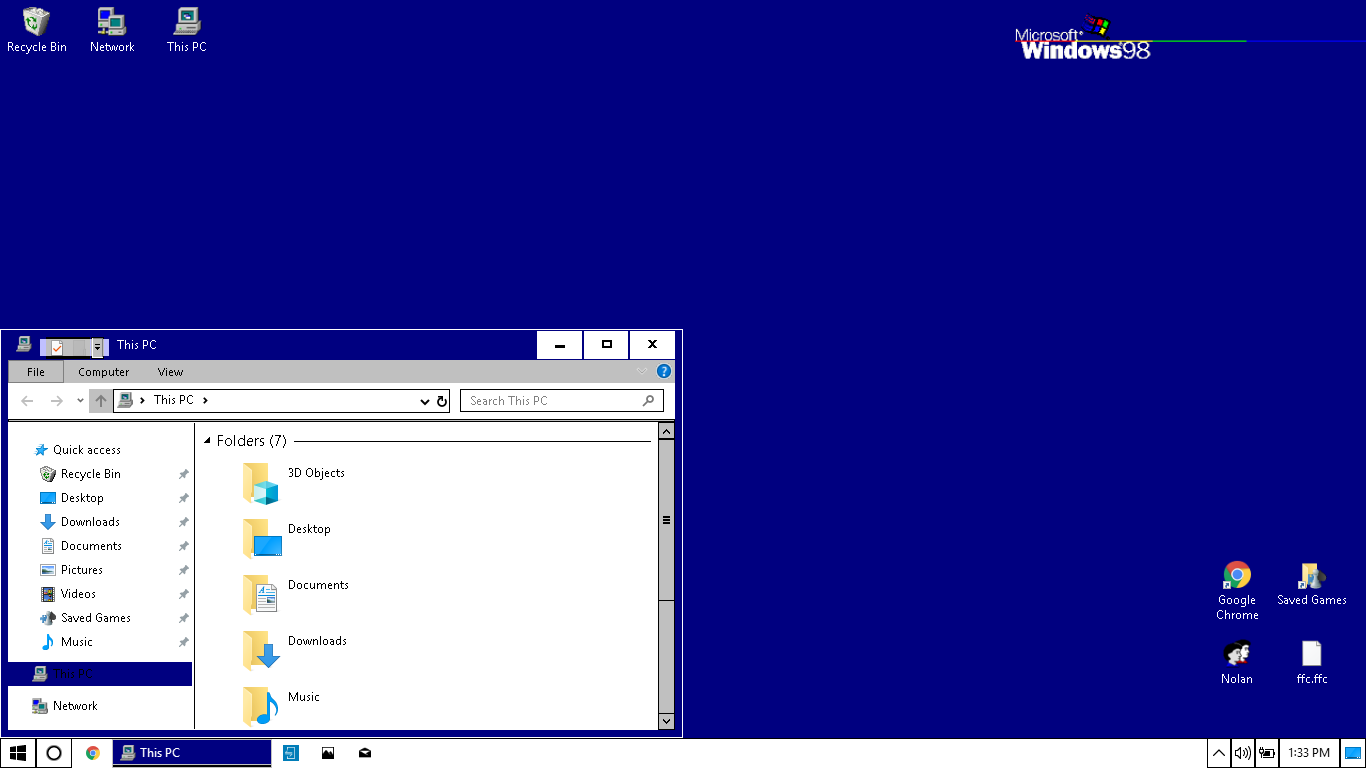Open the View menu
1366x768 pixels.
(x=170, y=371)
